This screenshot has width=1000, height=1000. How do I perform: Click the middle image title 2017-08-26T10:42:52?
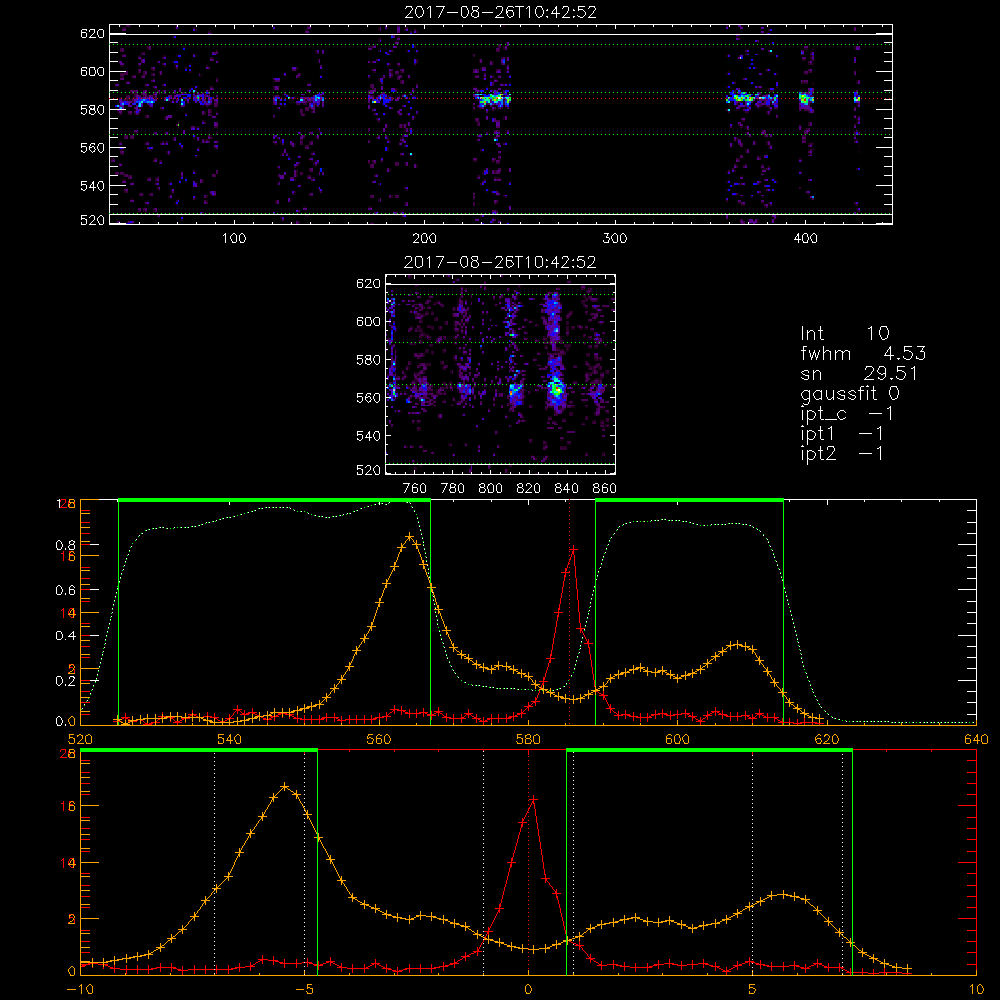(x=500, y=262)
